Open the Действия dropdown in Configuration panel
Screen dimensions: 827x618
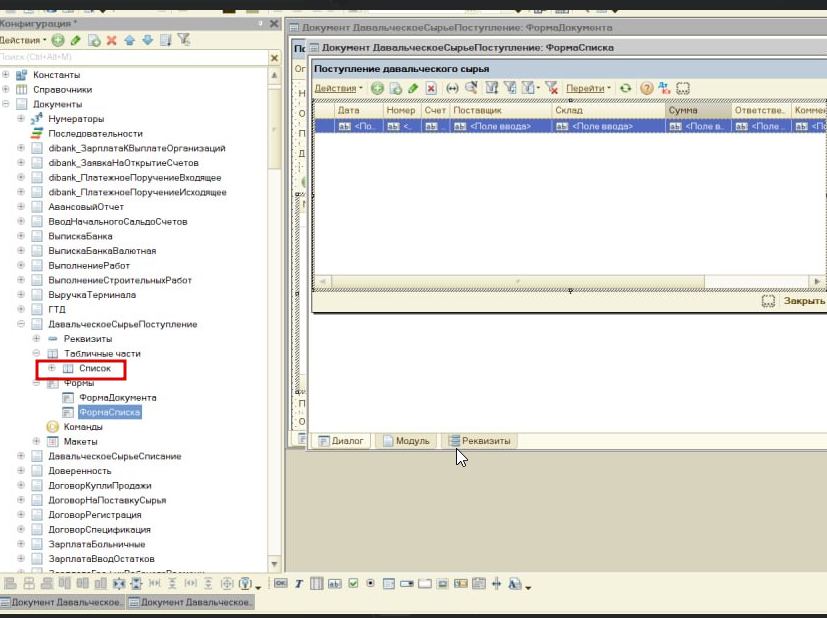[x=23, y=40]
